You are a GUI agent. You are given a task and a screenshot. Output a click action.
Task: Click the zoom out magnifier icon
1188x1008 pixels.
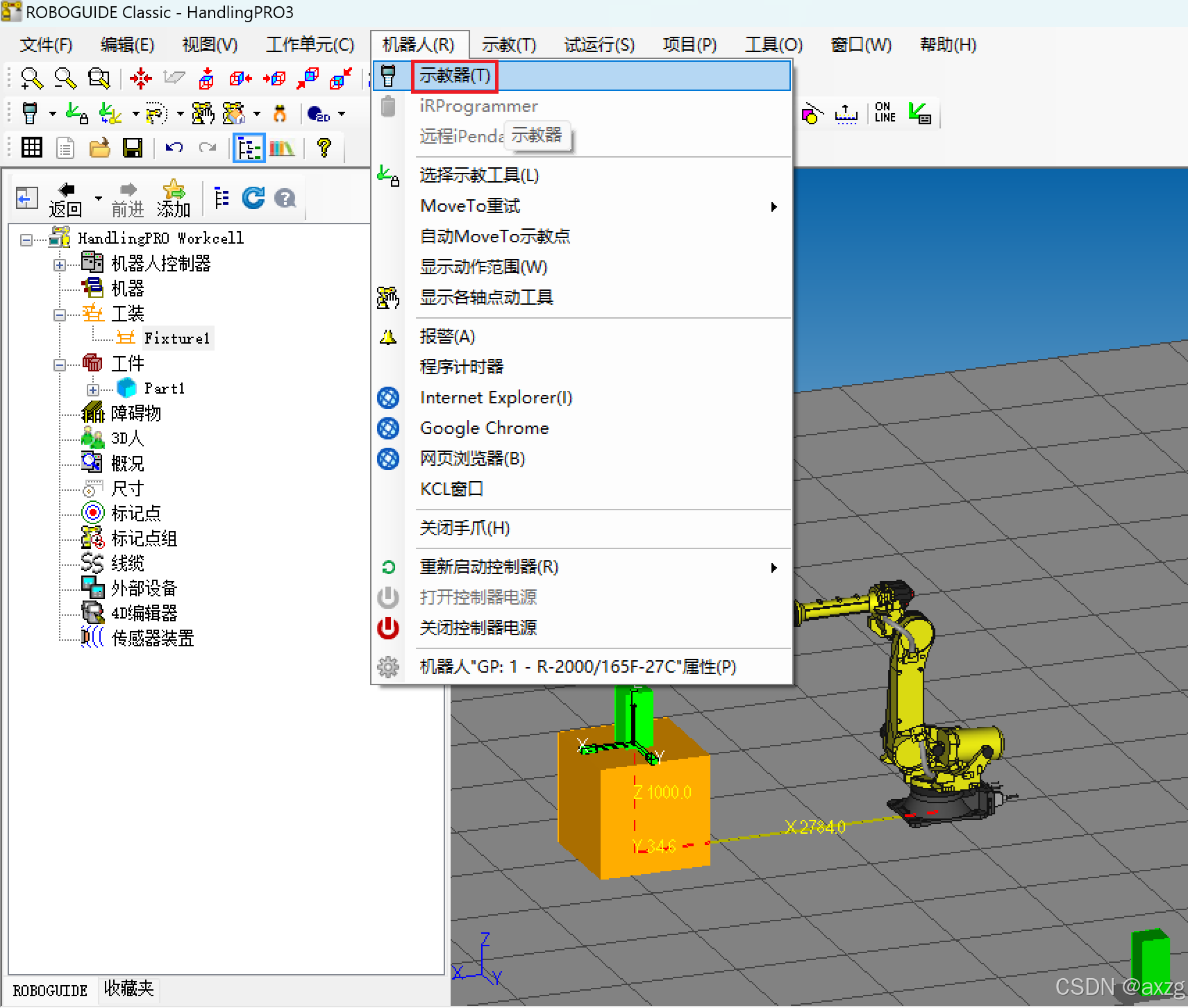tap(65, 78)
